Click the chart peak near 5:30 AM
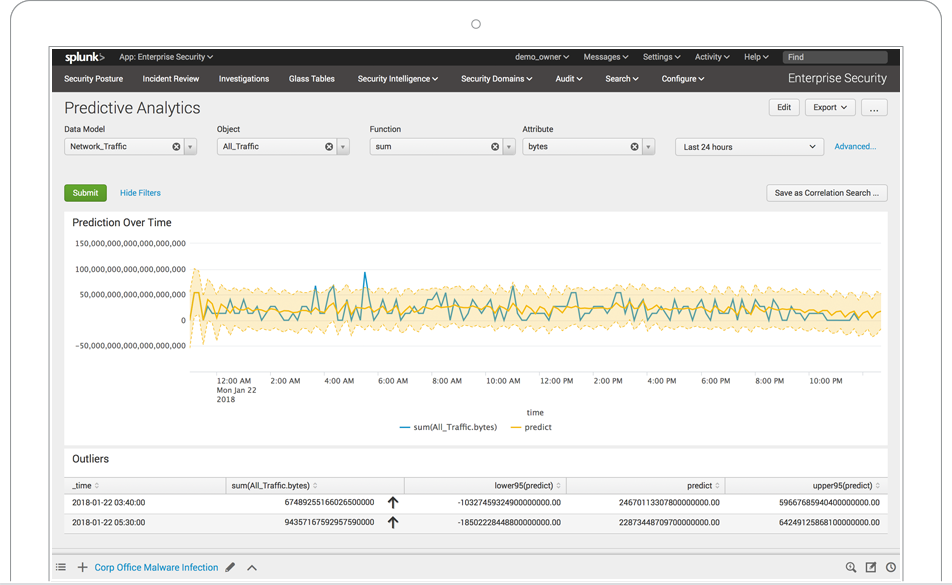 pyautogui.click(x=365, y=273)
